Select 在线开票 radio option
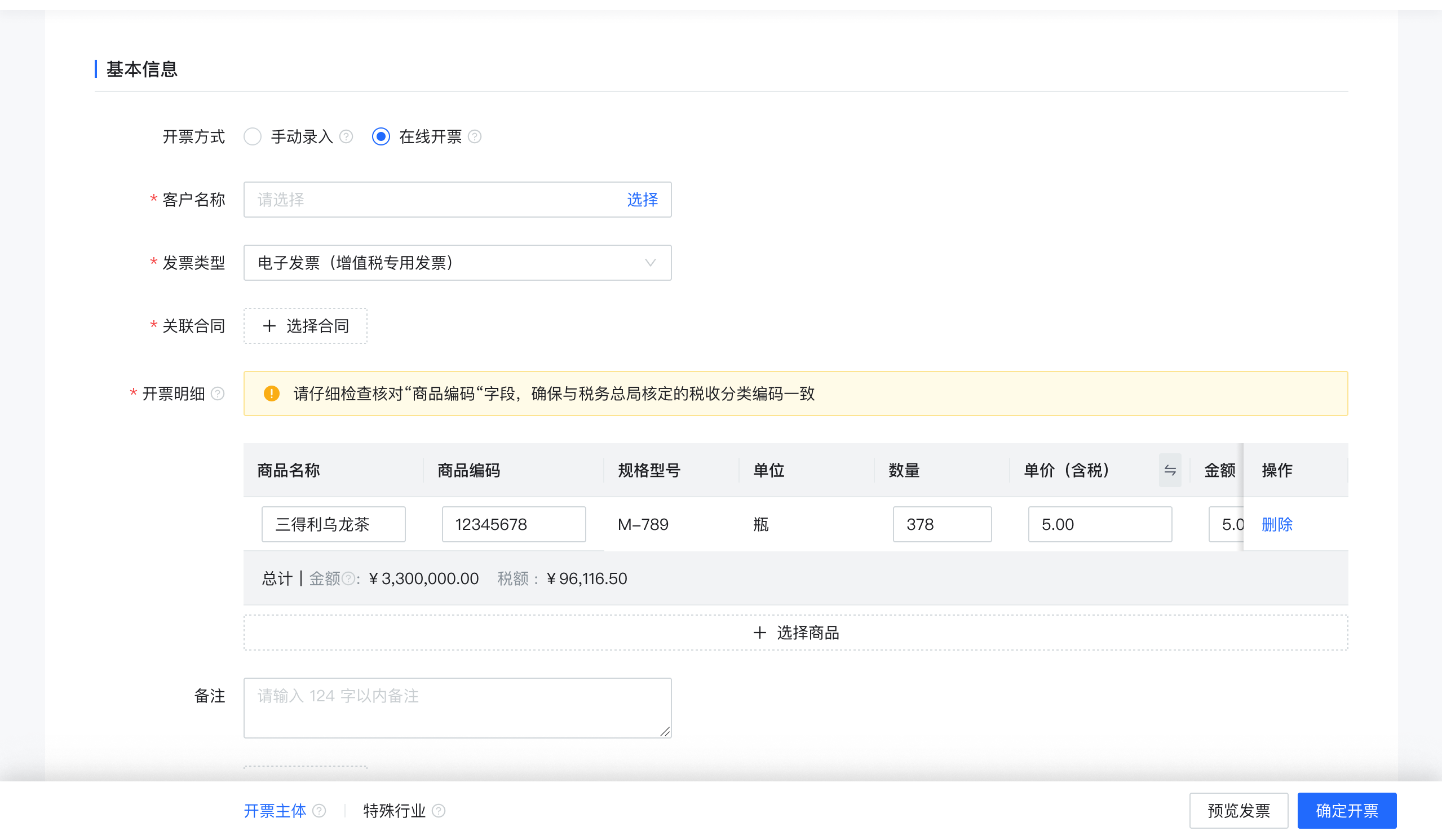1442x840 pixels. [x=381, y=137]
